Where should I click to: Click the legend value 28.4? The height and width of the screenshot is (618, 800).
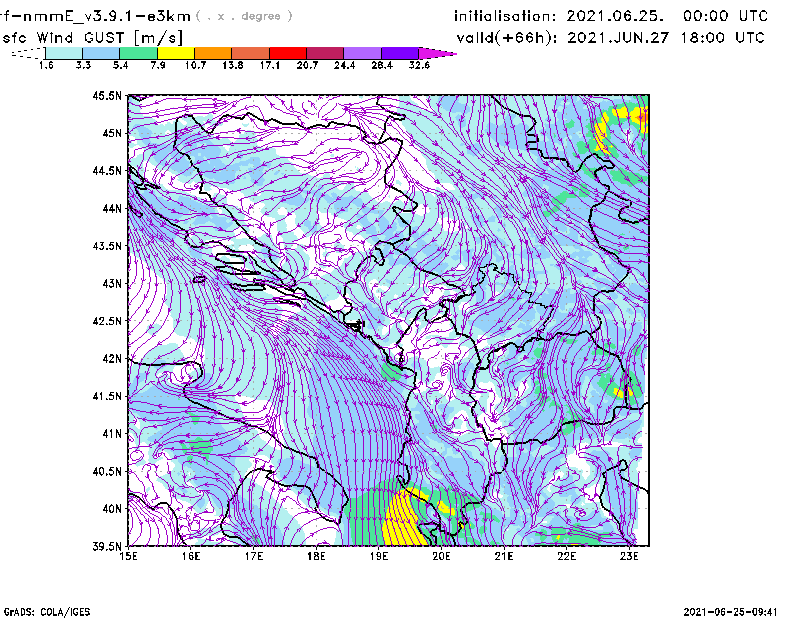click(x=382, y=65)
